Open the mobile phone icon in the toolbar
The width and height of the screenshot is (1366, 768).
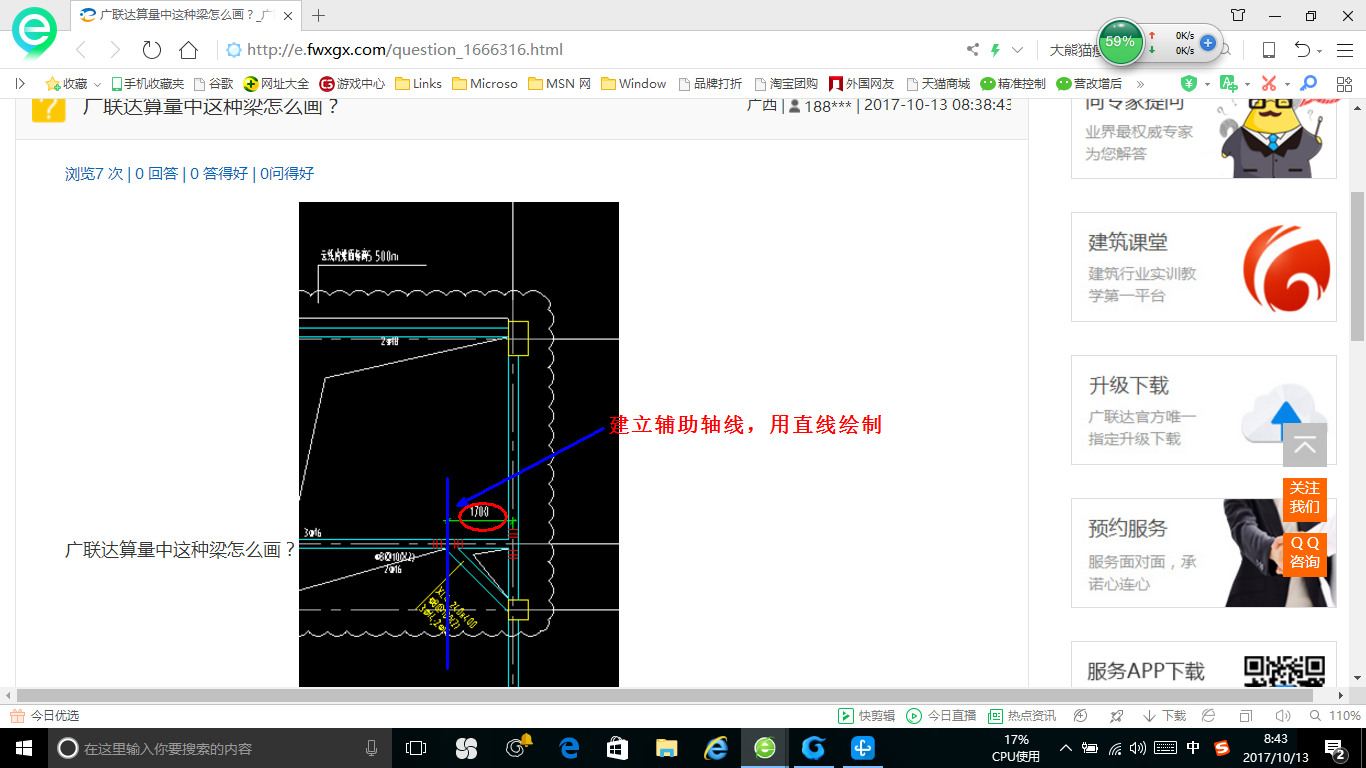tap(1269, 50)
